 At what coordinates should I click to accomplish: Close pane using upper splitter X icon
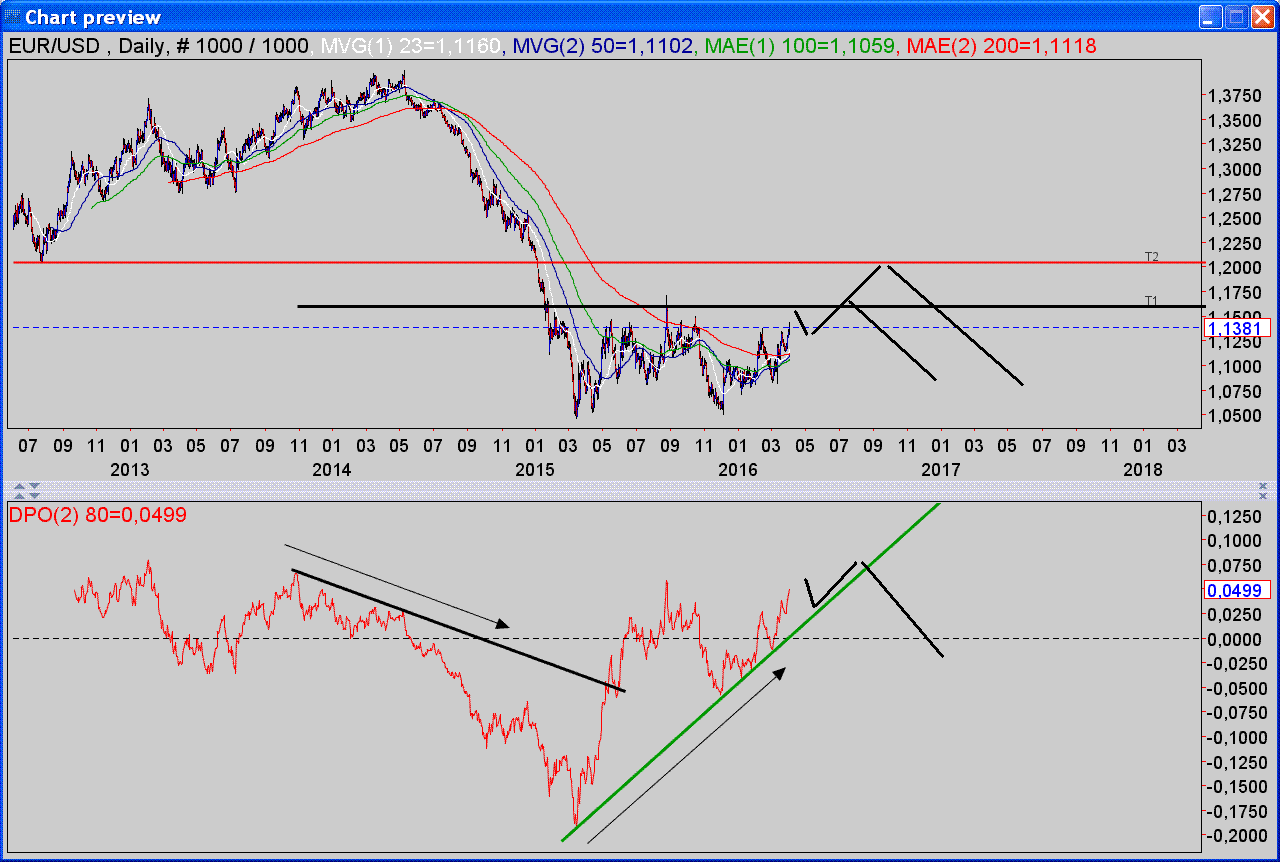click(x=1263, y=486)
